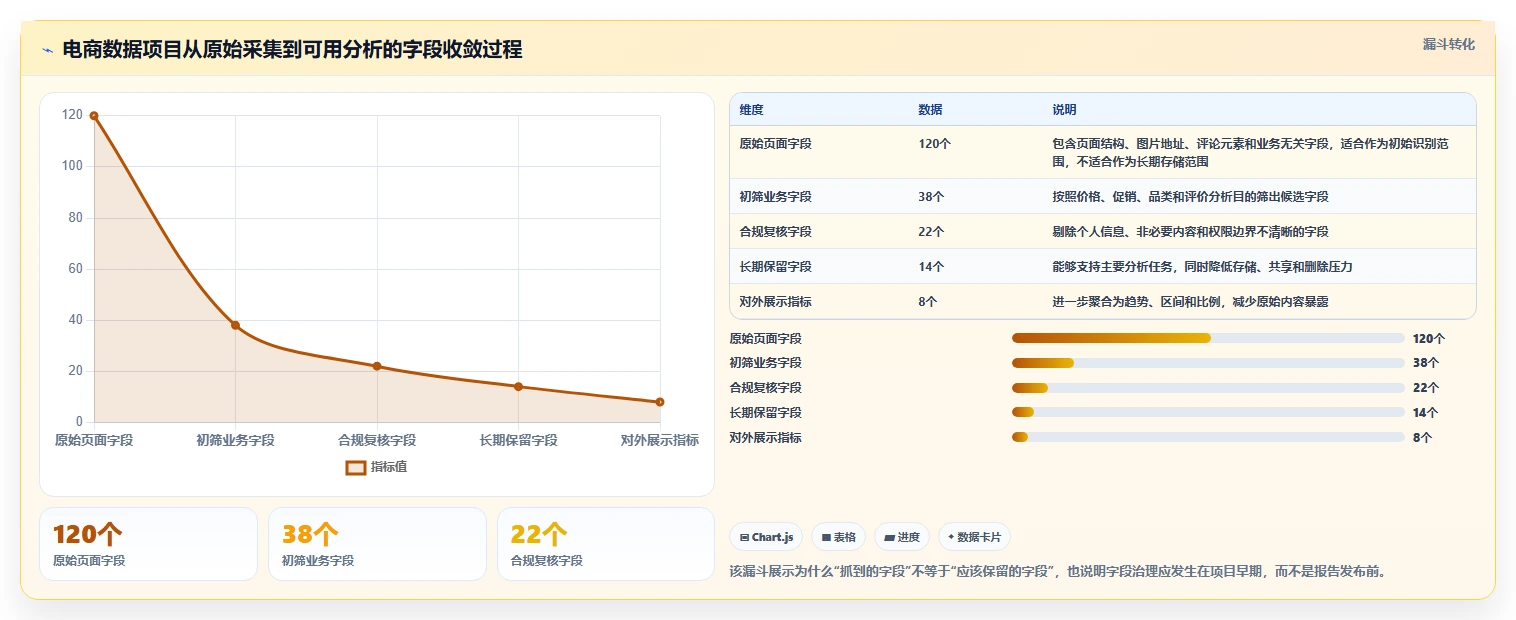Select the 22个 合规复核字段 card
This screenshot has height=620, width=1516.
point(606,544)
